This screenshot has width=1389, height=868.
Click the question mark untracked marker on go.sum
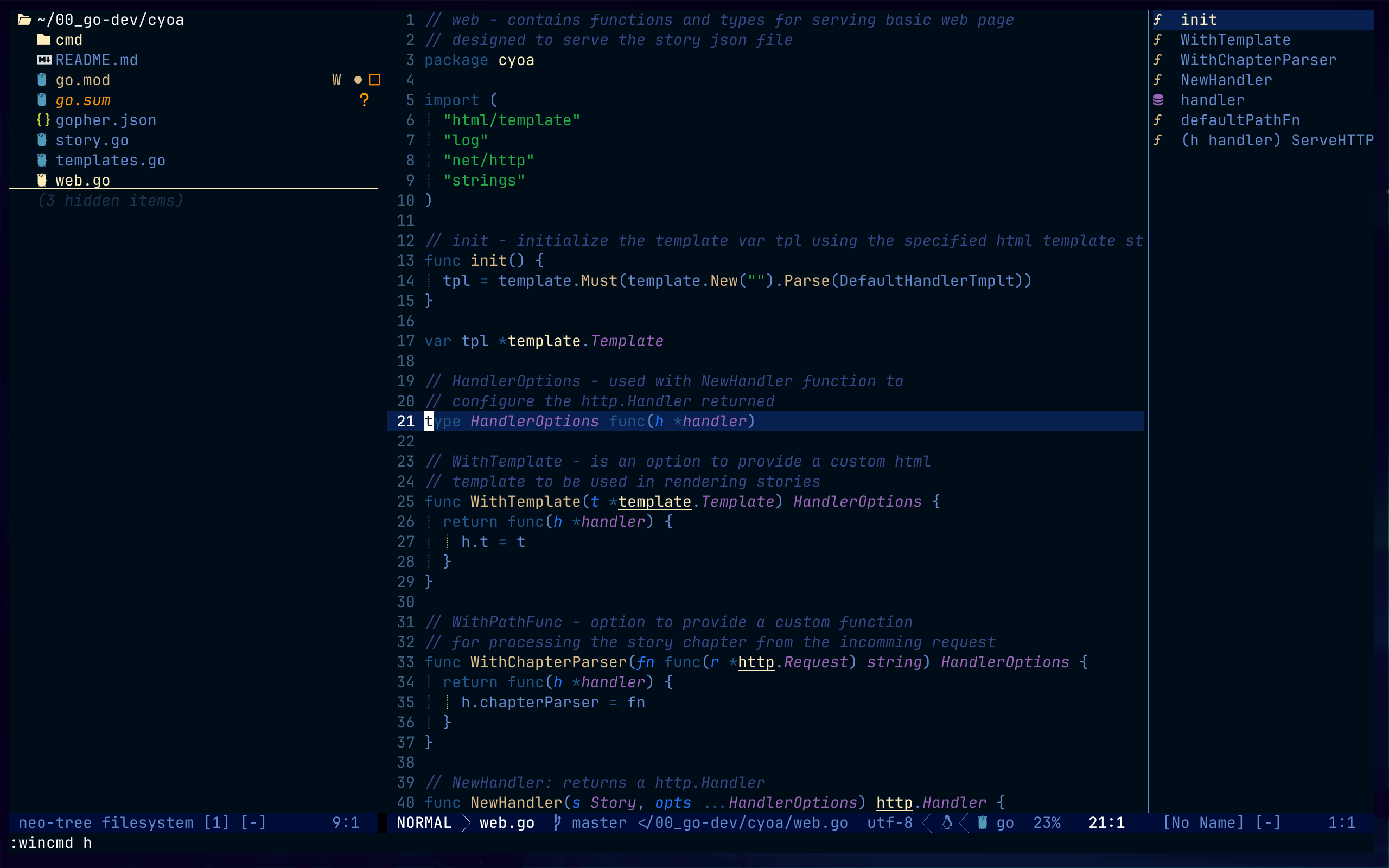point(365,100)
